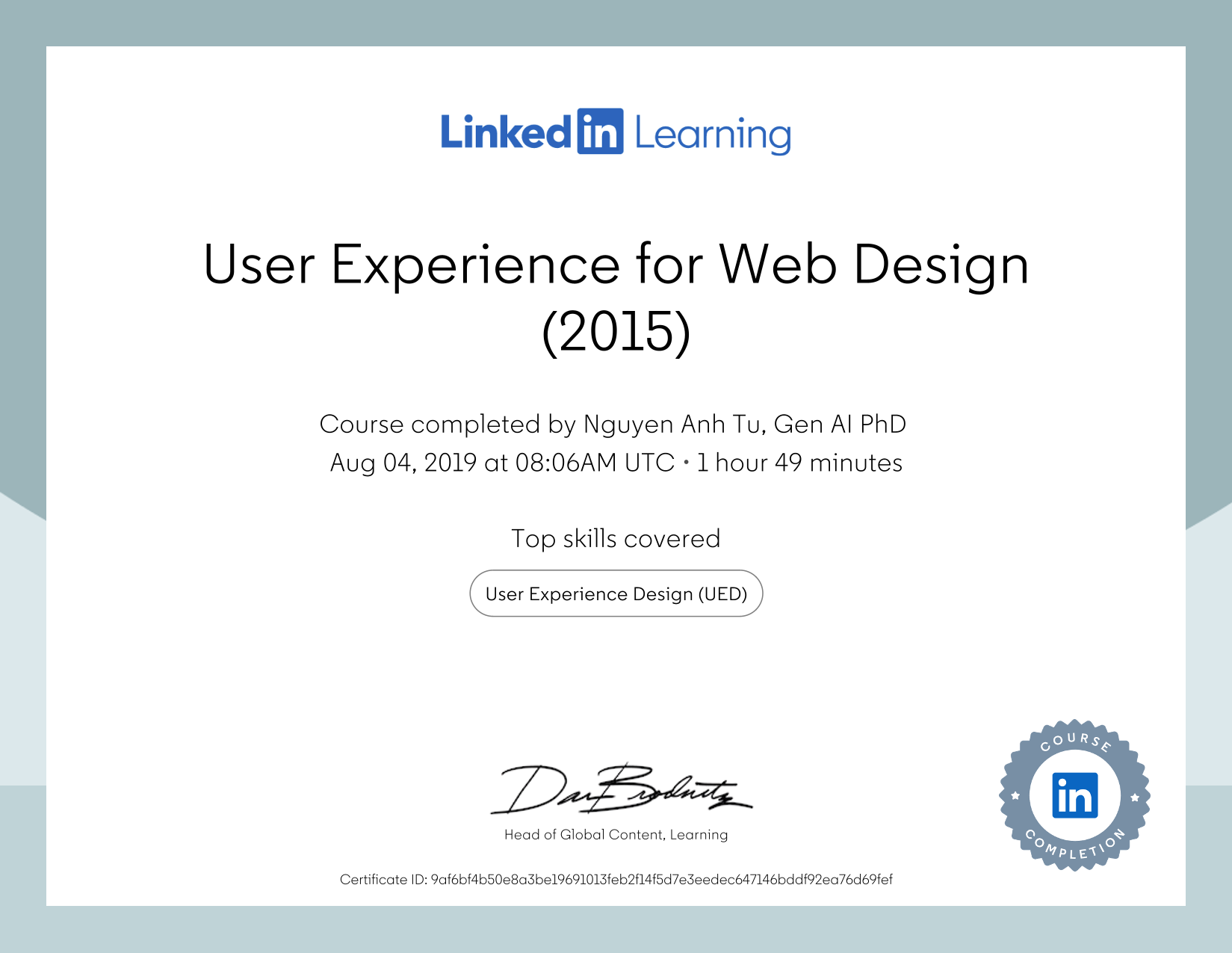Viewport: 1232px width, 953px height.
Task: Click 'Head of Global Content, Learning' label
Action: pyautogui.click(x=616, y=834)
